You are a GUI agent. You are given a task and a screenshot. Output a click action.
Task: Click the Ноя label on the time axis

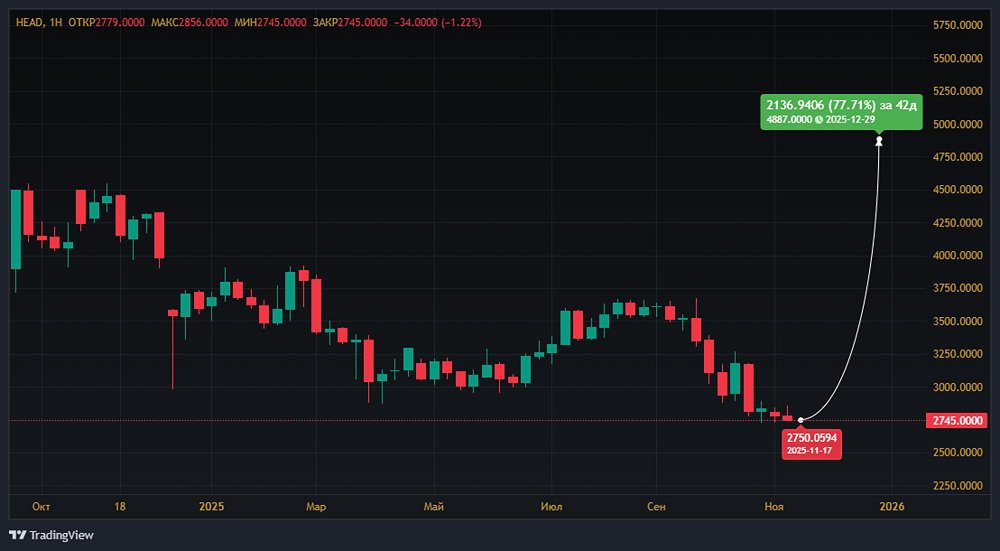pyautogui.click(x=774, y=507)
